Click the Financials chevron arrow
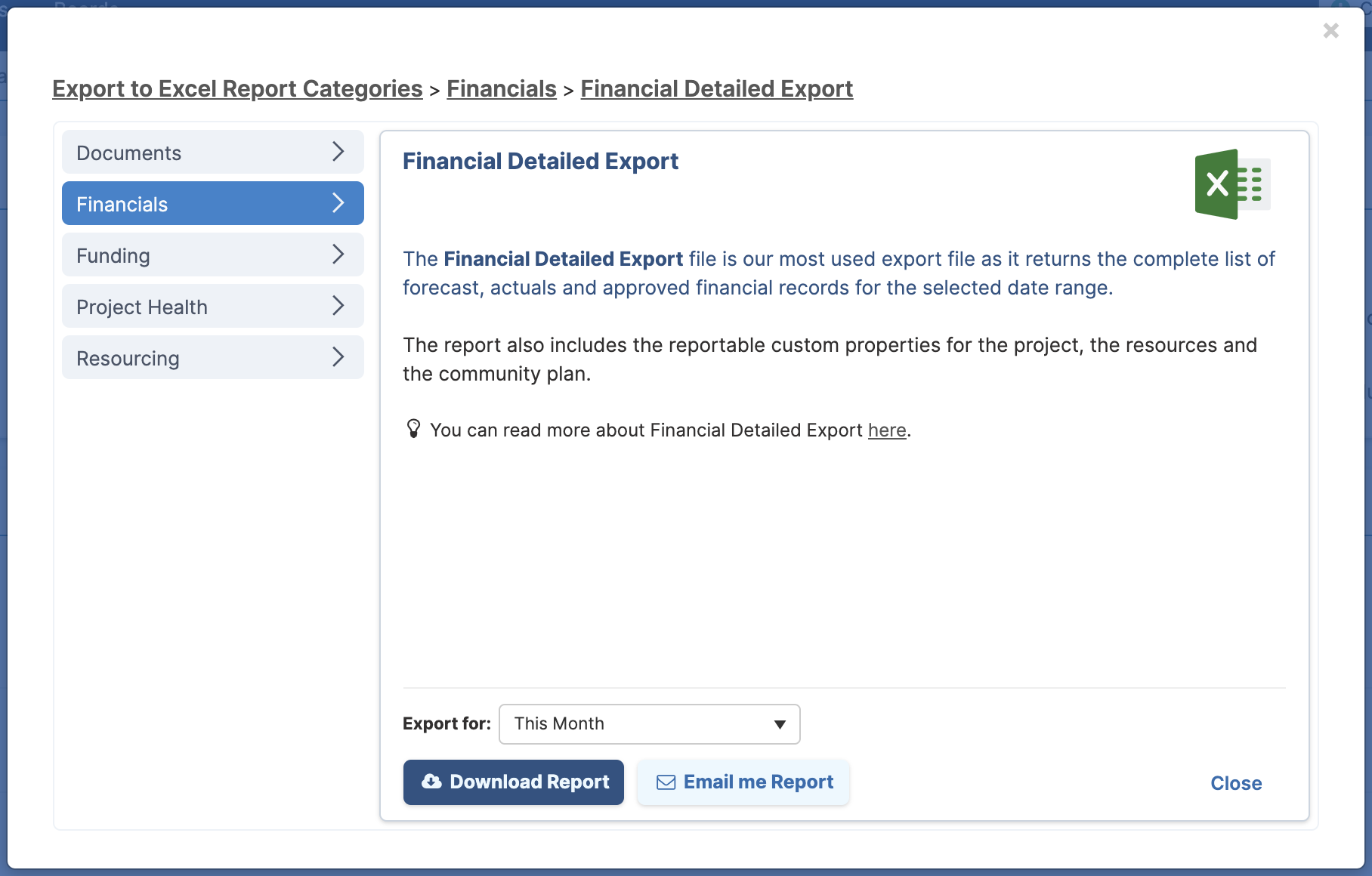 click(338, 203)
